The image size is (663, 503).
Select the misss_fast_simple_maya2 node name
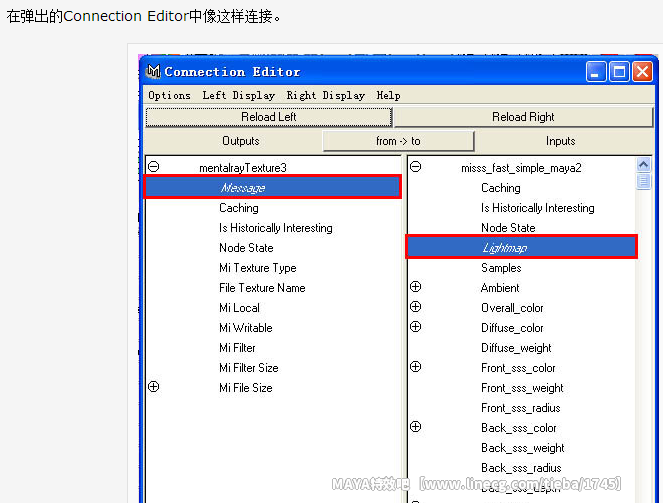[521, 168]
